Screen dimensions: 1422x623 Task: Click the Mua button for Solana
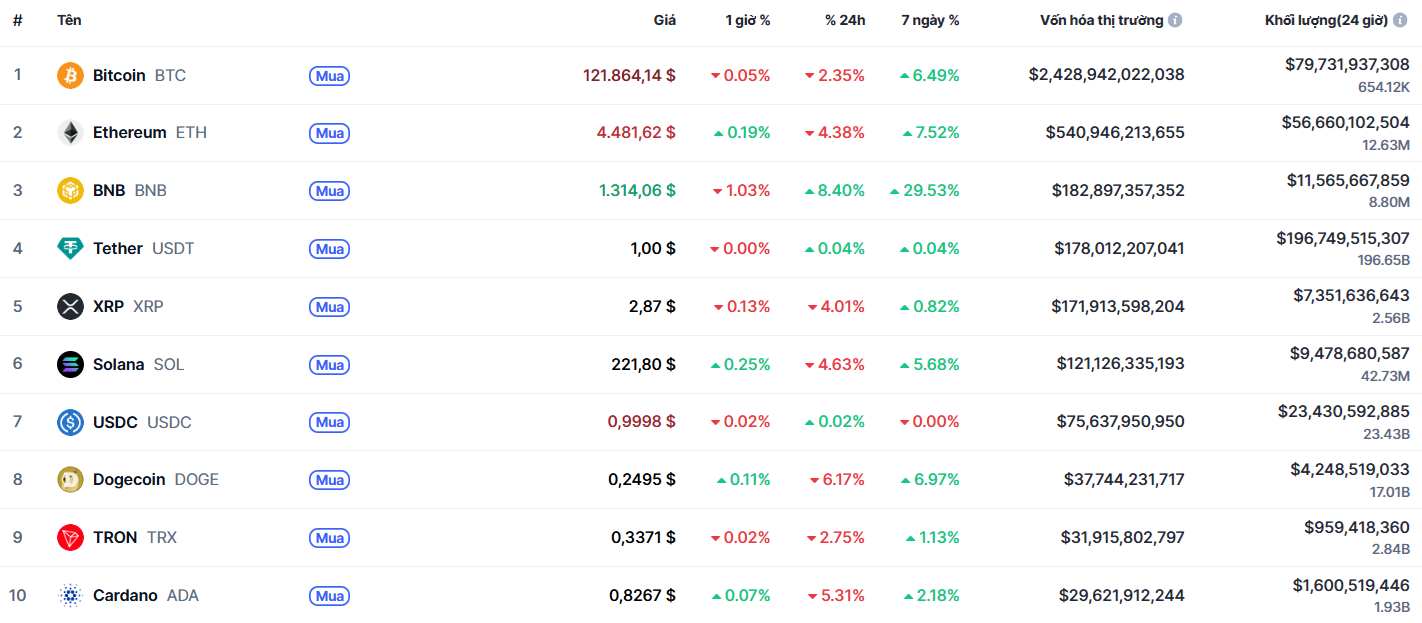(x=330, y=365)
